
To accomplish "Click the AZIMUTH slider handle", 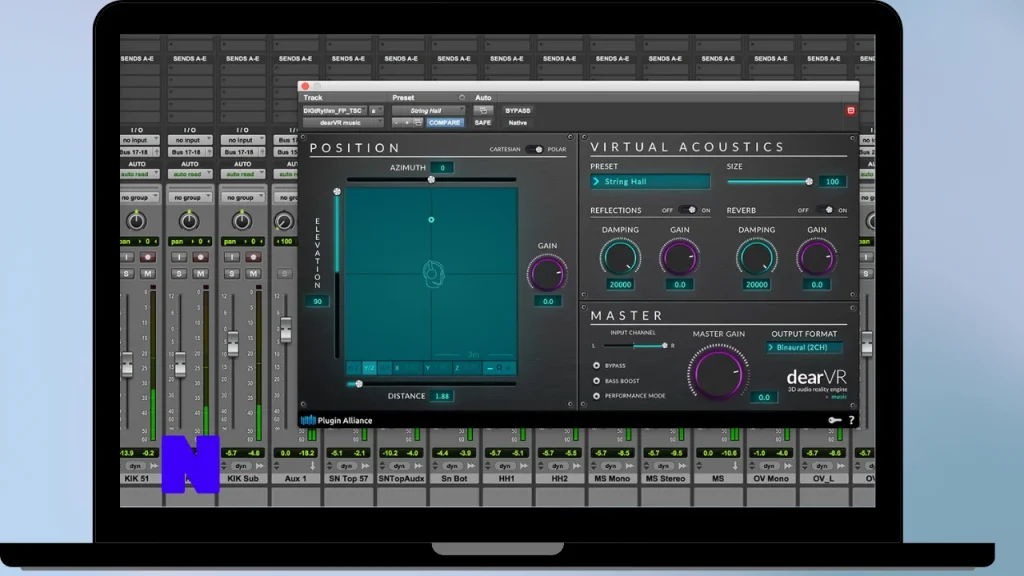I will coord(431,180).
